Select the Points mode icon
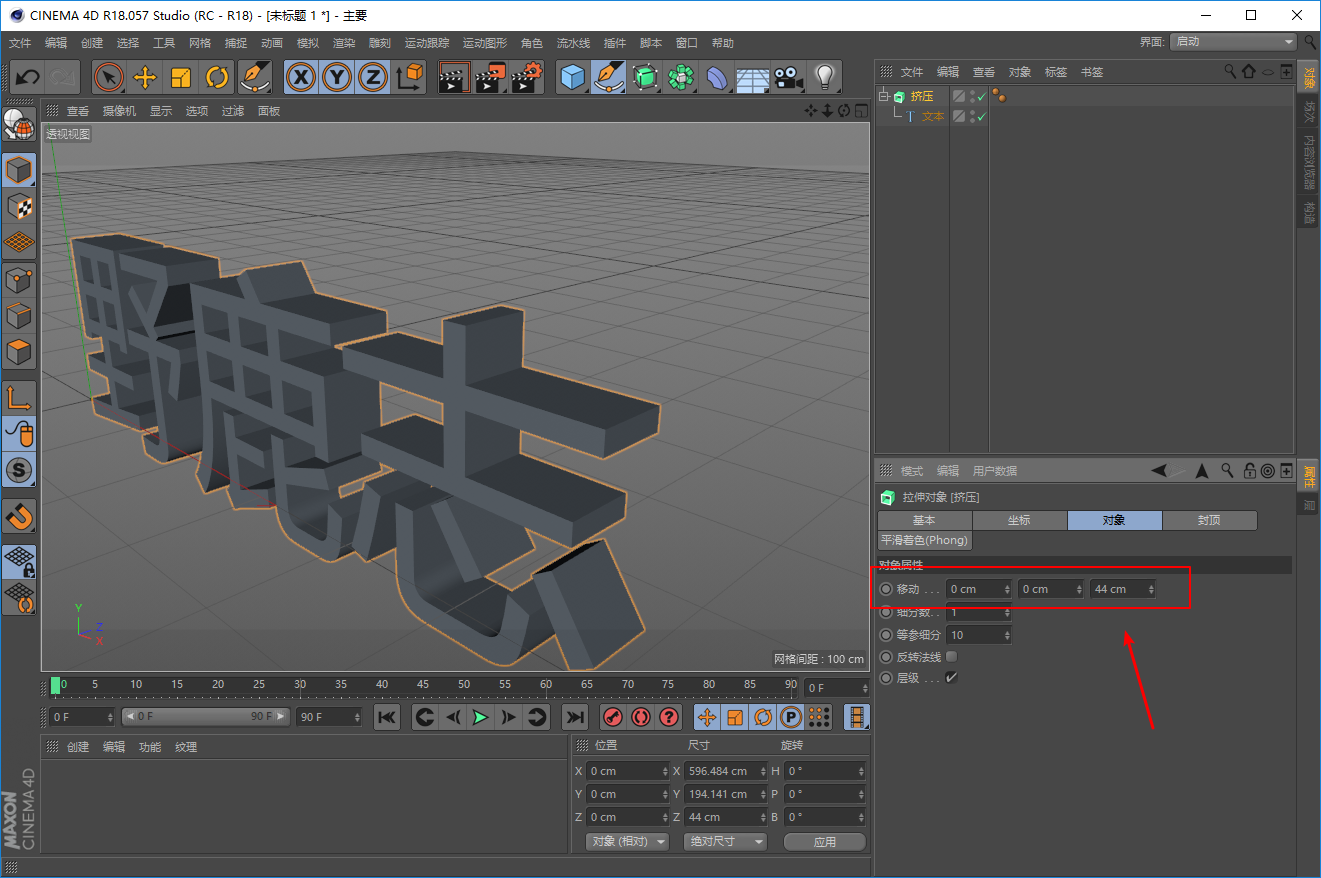This screenshot has height=878, width=1321. tap(19, 280)
